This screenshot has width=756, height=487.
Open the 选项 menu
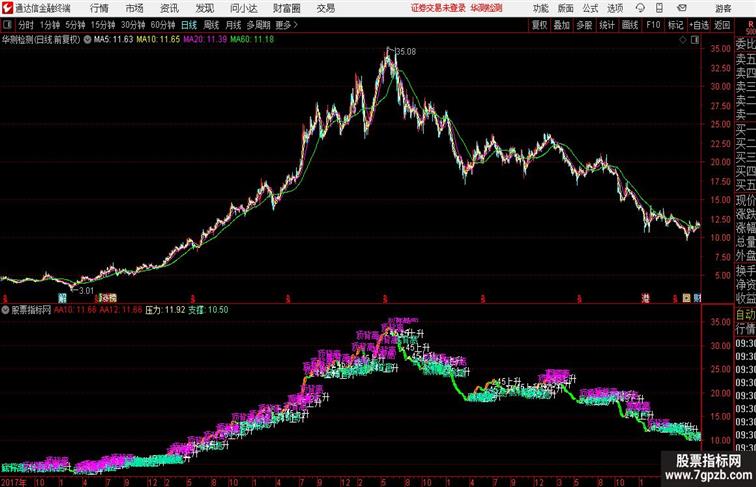click(615, 8)
